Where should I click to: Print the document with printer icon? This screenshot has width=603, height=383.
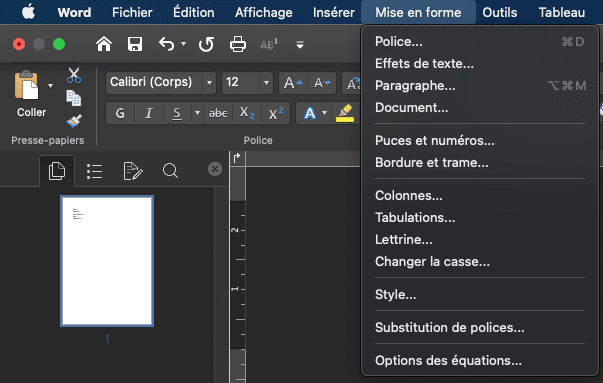[238, 44]
